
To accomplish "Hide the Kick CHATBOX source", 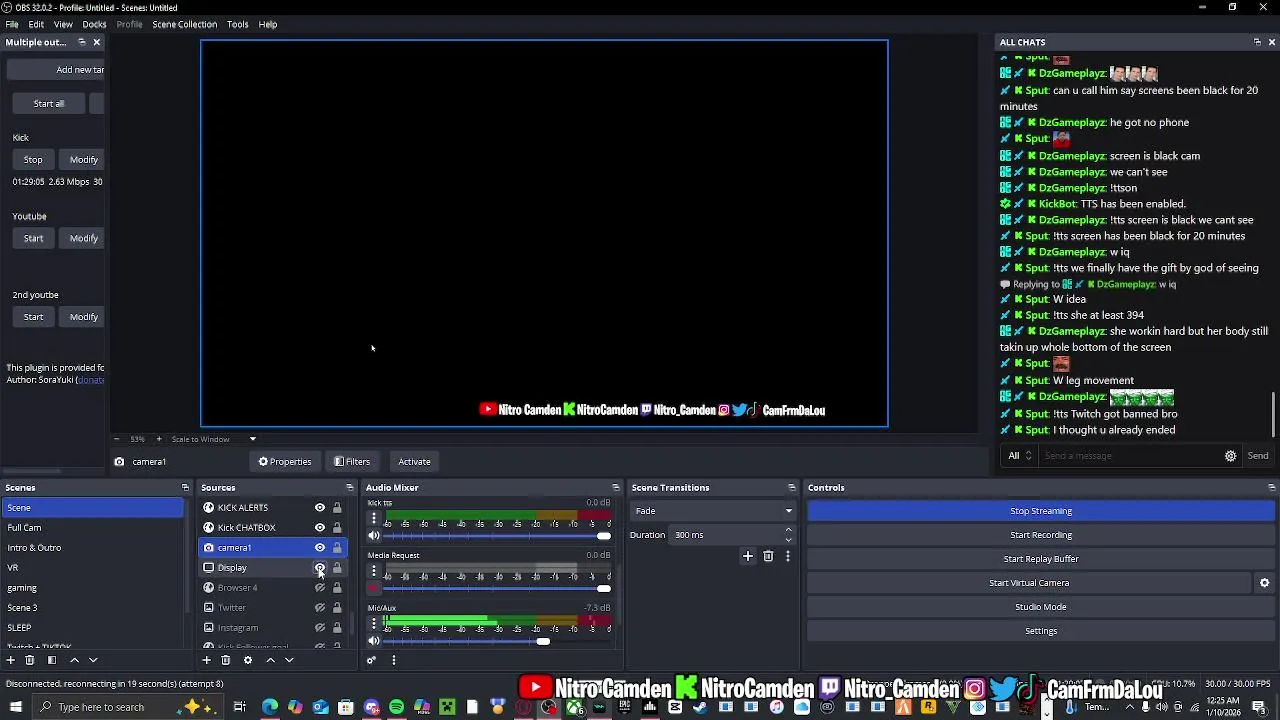I will [320, 528].
